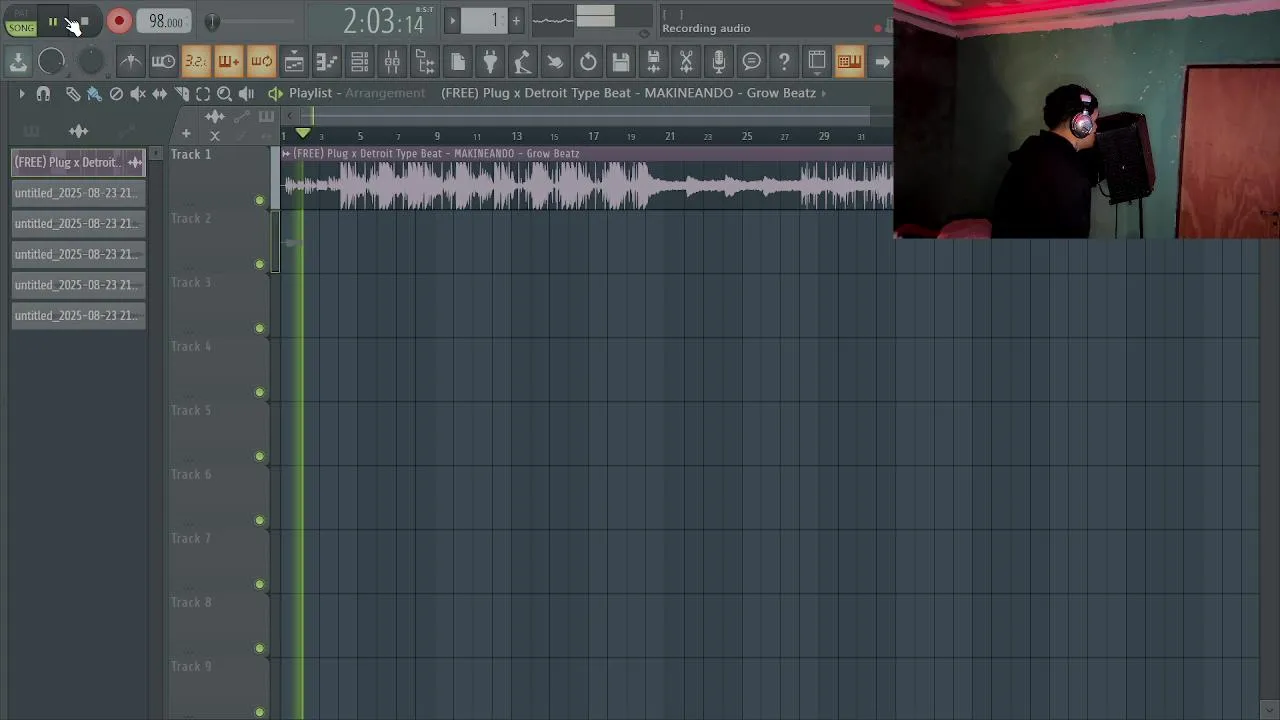Toggle the PAT/SONG mode switch
Viewport: 1280px width, 720px height.
pyautogui.click(x=21, y=22)
